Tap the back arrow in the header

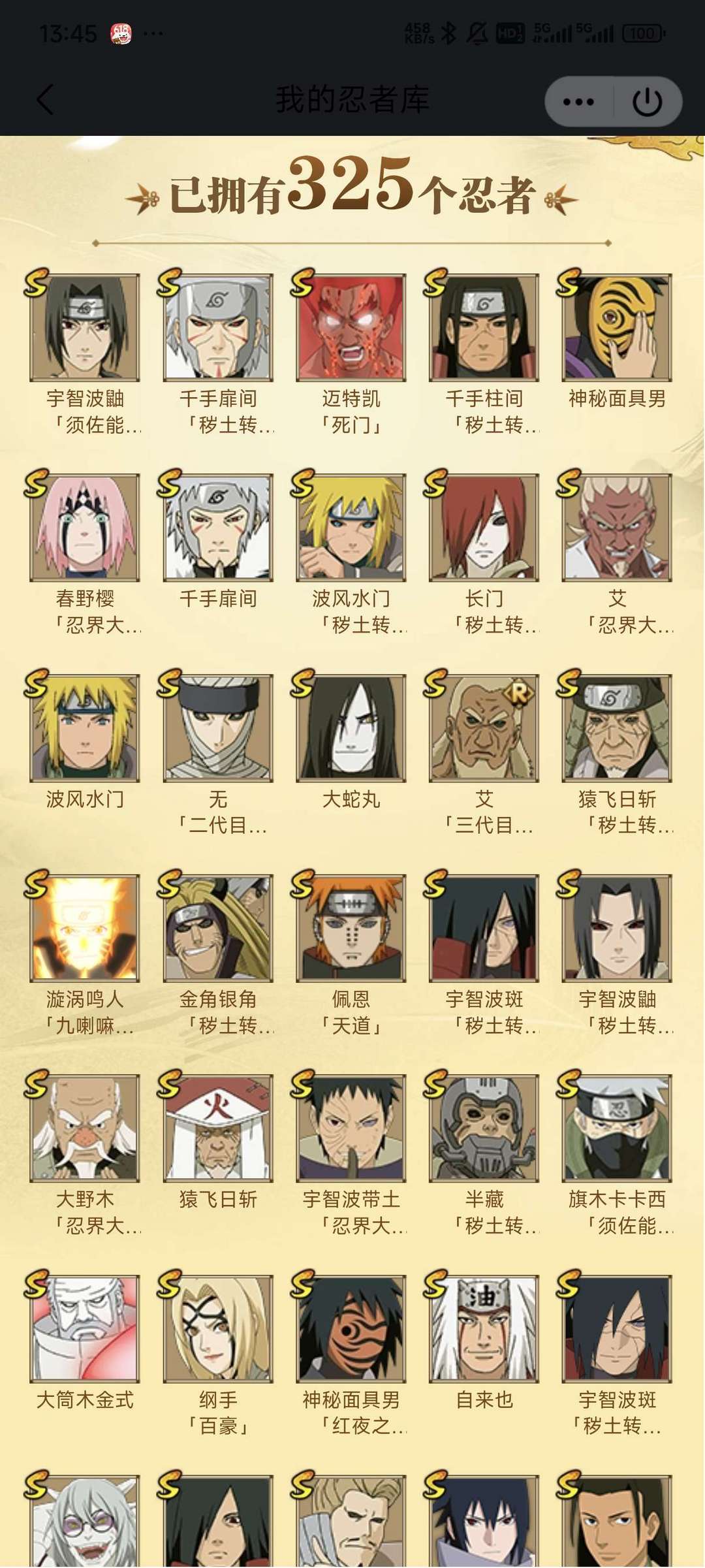pyautogui.click(x=45, y=100)
